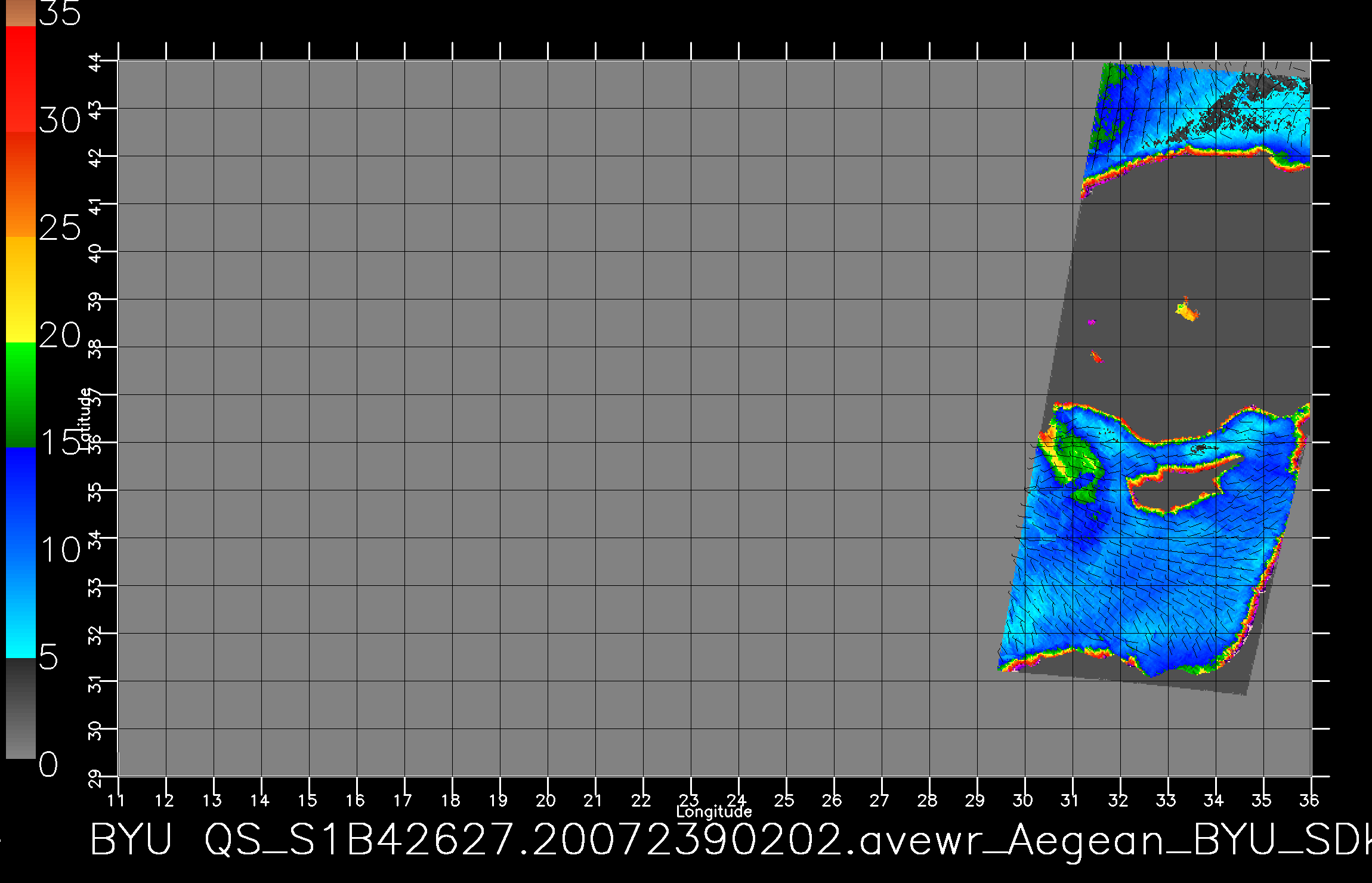
Task: Click latitude tick label "39"
Action: [x=95, y=301]
